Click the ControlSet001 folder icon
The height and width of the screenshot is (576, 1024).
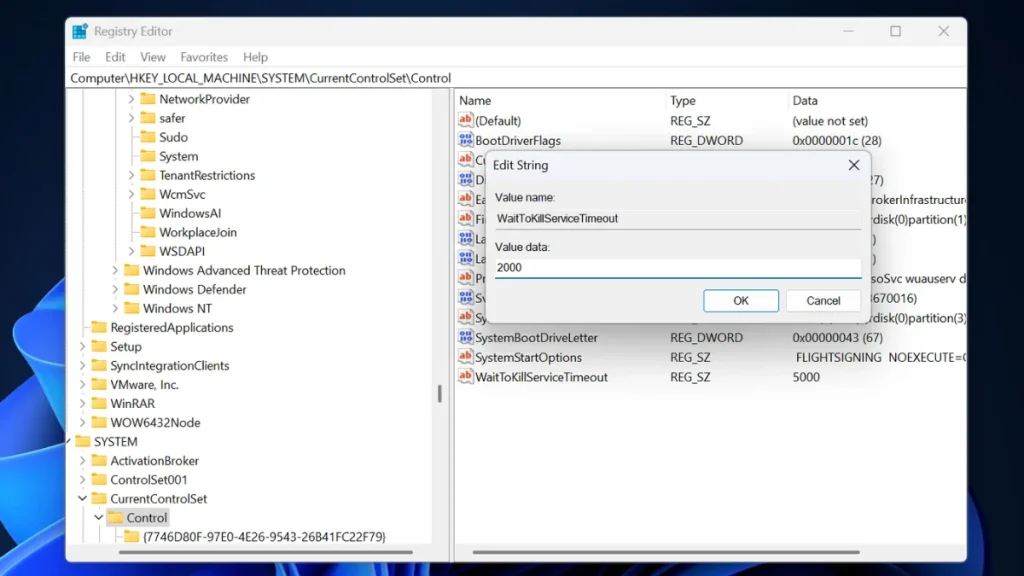(x=99, y=479)
